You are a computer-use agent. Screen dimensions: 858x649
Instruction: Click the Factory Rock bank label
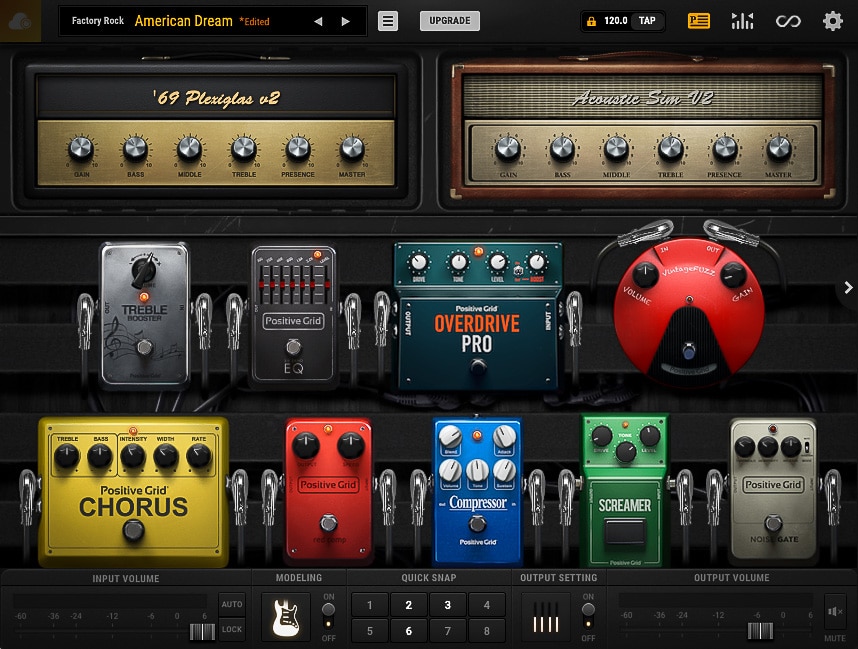[x=96, y=20]
